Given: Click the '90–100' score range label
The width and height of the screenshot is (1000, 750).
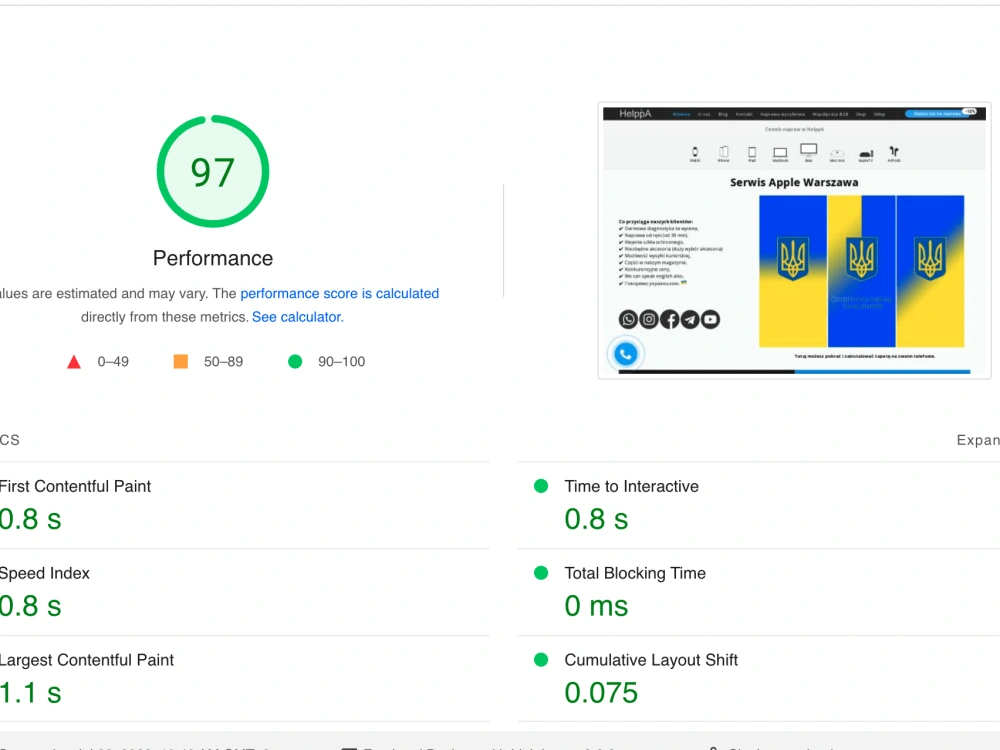Looking at the screenshot, I should tap(342, 362).
